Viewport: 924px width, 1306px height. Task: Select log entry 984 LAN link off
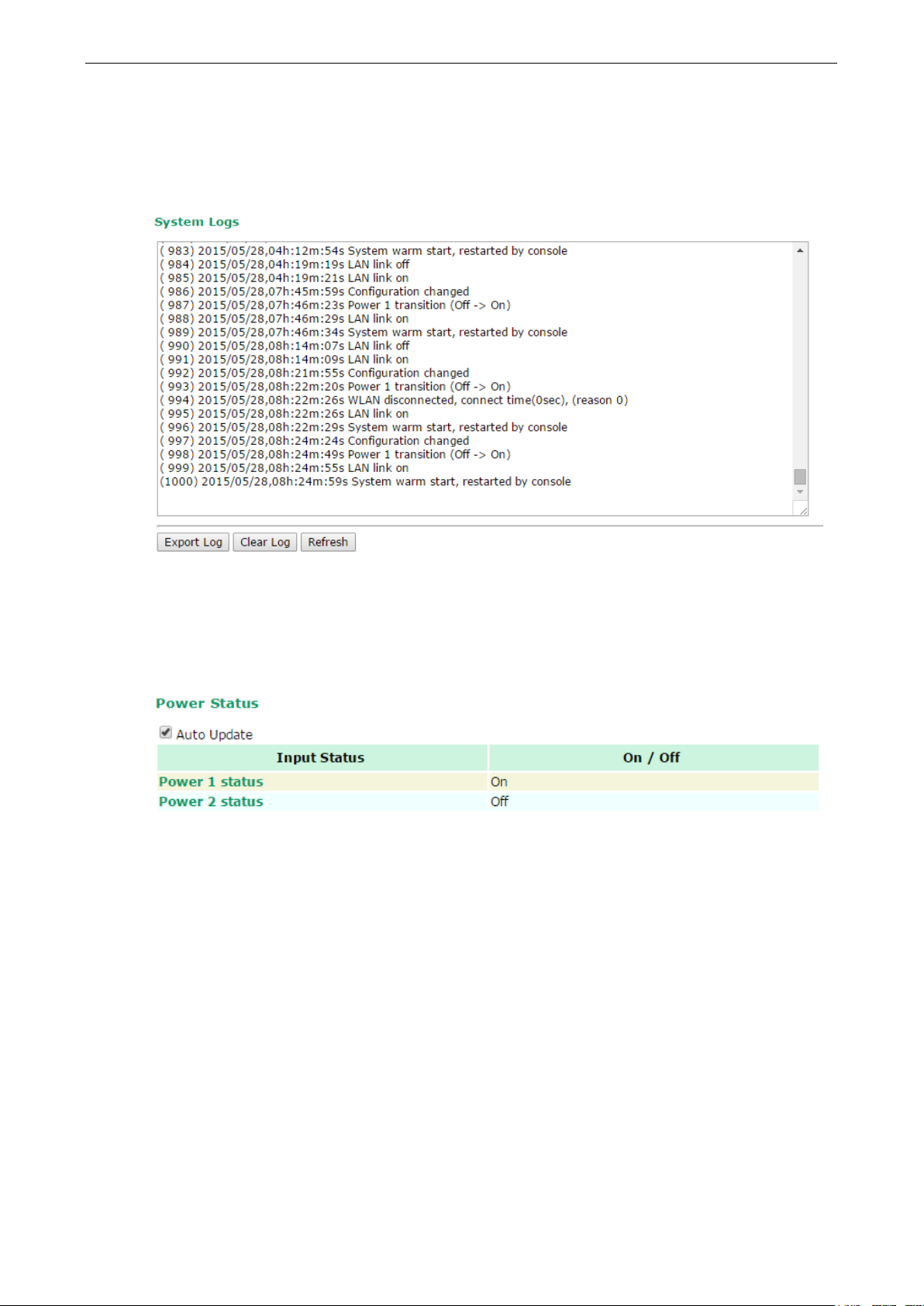point(284,264)
